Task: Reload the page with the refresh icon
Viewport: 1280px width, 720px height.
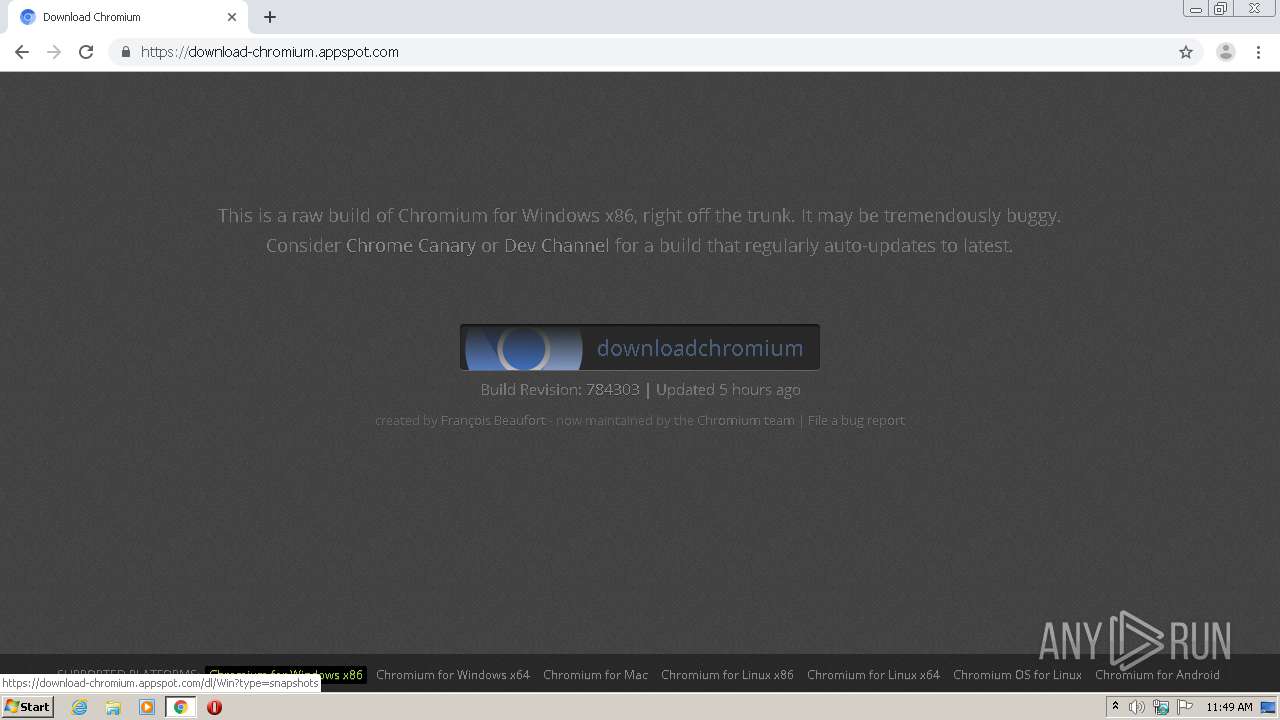Action: tap(86, 52)
